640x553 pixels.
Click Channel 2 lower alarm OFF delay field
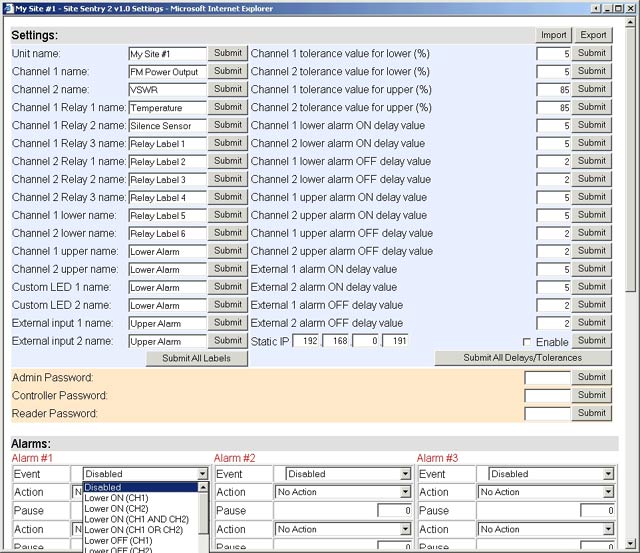click(x=553, y=180)
